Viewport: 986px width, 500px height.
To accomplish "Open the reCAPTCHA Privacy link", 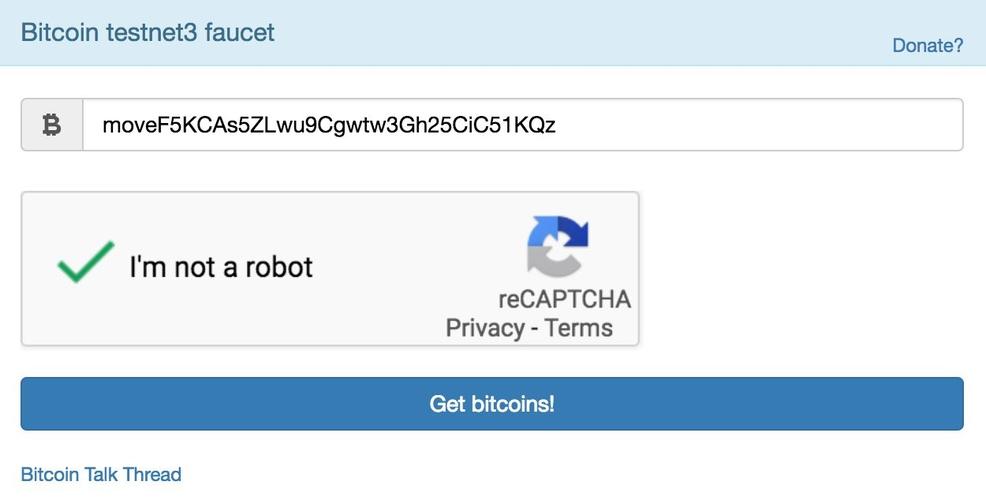I will tap(484, 328).
